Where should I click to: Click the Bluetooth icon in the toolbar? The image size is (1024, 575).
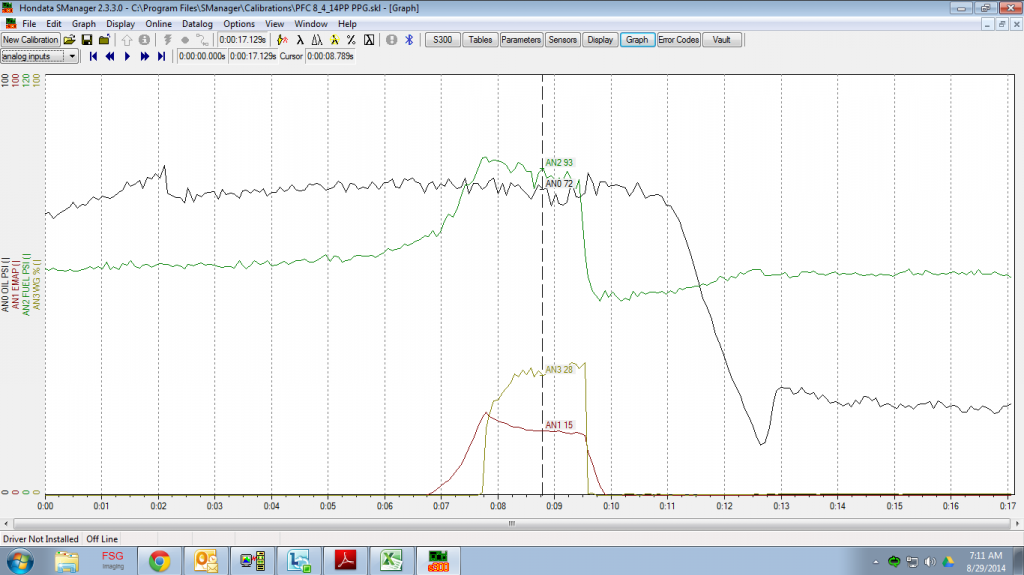click(408, 40)
